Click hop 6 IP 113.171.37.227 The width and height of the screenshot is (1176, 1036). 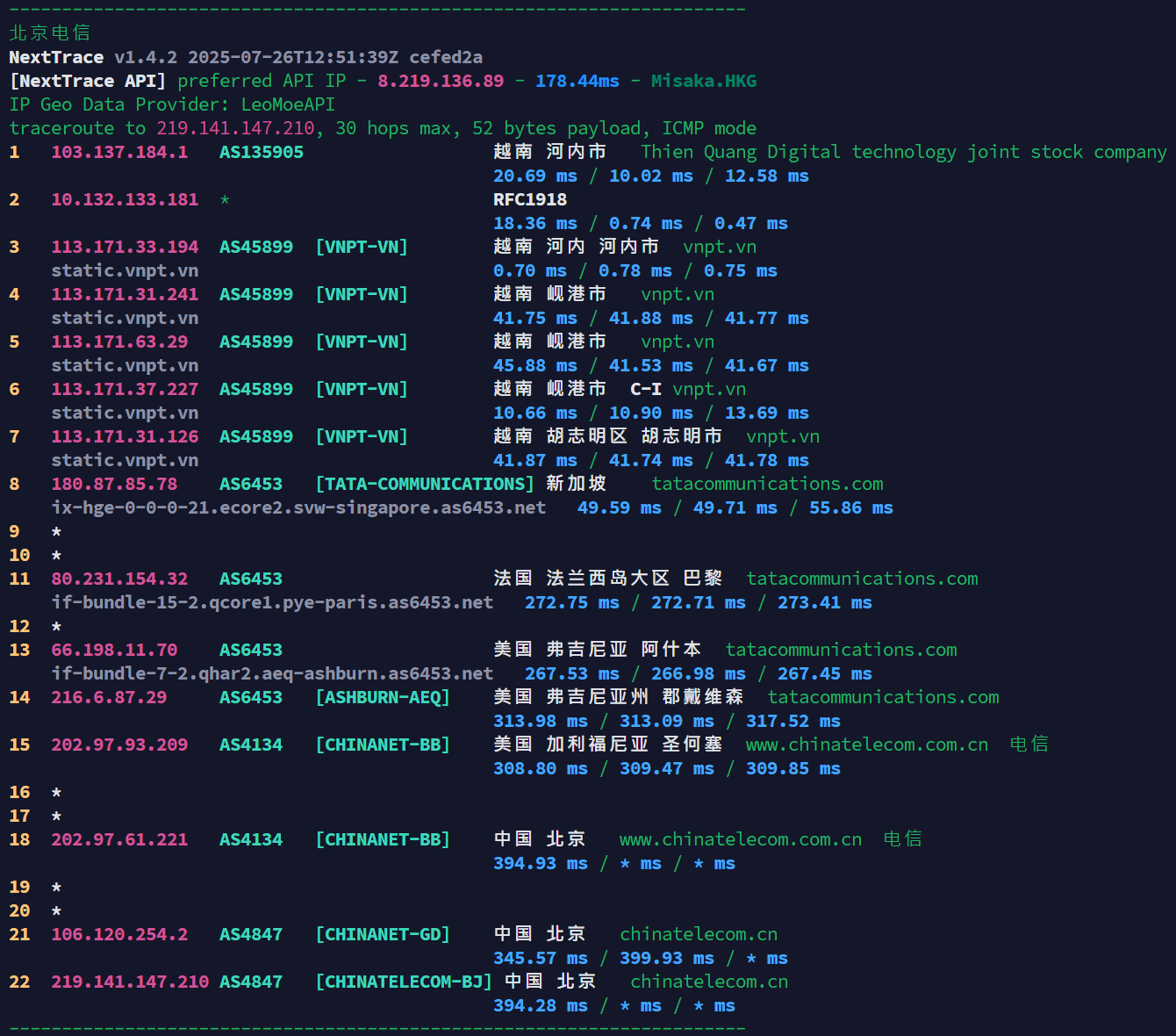pyautogui.click(x=125, y=389)
